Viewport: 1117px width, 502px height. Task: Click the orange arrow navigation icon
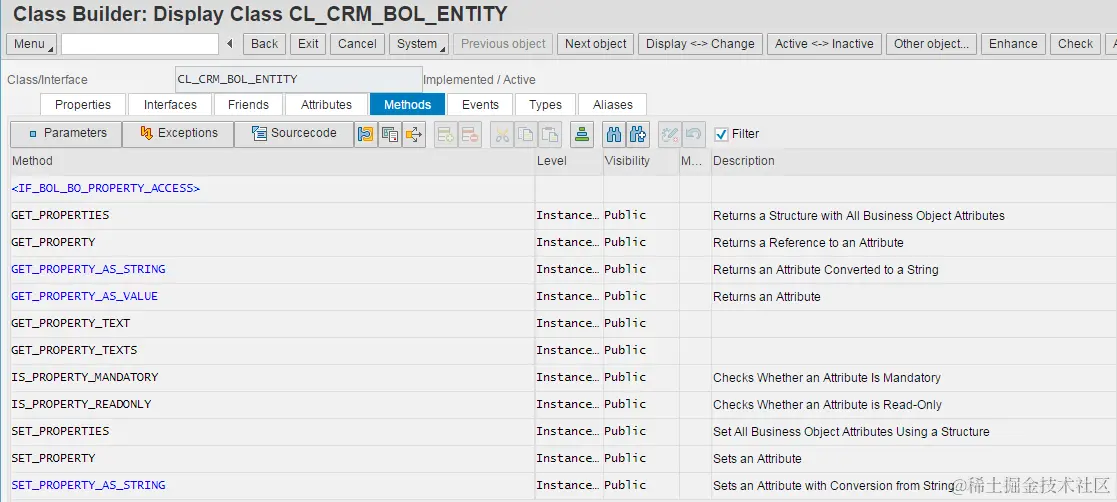[x=414, y=134]
